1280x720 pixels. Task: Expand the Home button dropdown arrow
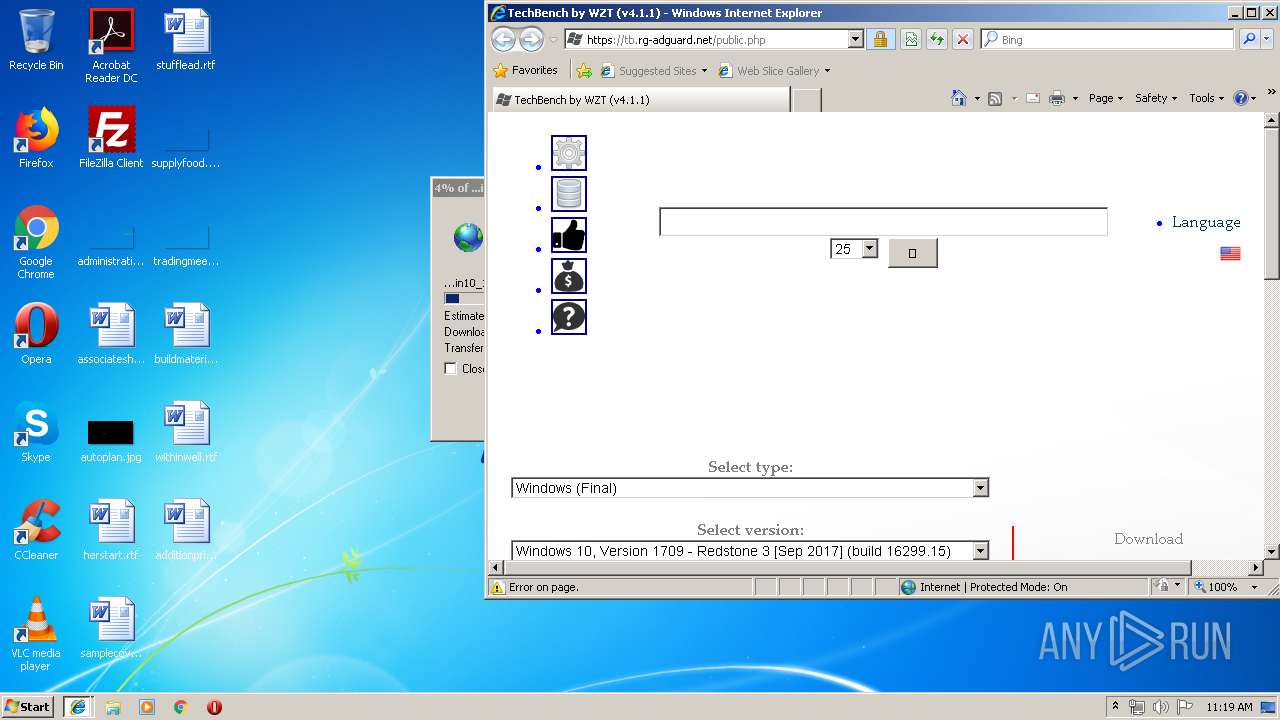click(977, 98)
